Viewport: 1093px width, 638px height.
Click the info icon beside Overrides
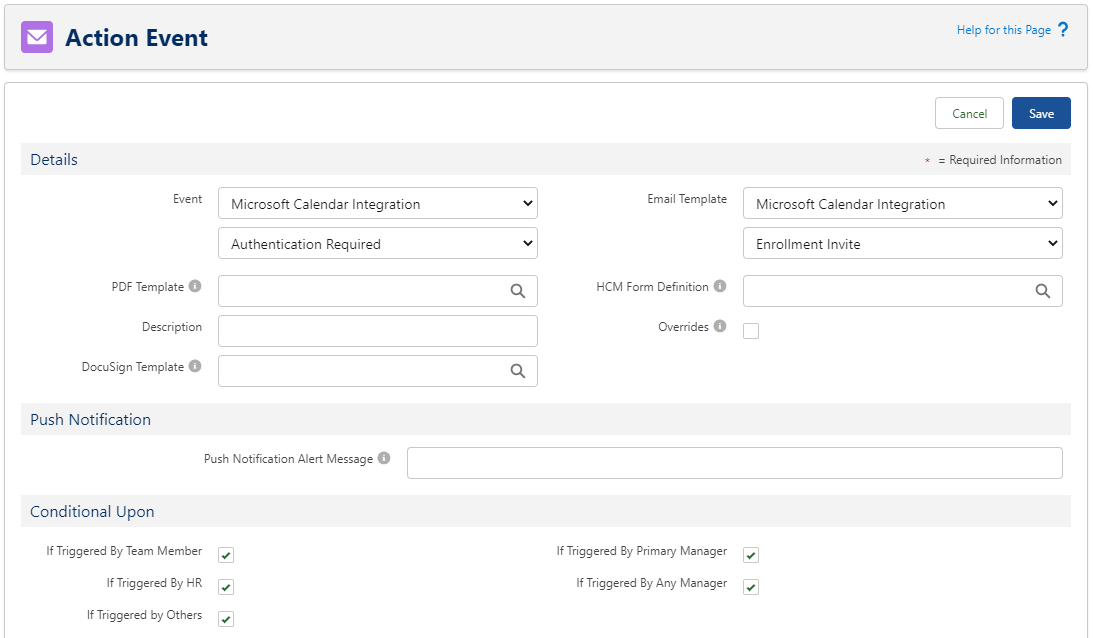(720, 327)
